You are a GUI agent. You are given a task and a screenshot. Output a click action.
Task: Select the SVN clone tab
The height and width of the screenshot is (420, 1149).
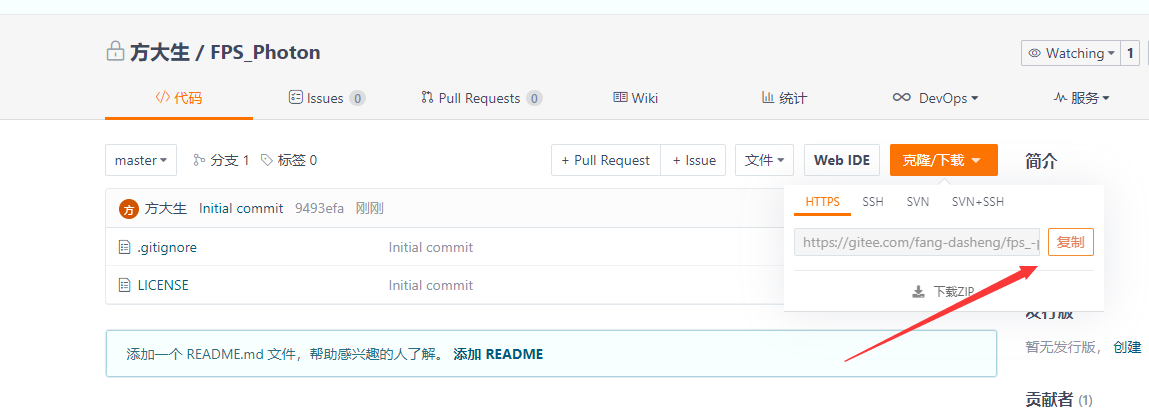[x=917, y=202]
